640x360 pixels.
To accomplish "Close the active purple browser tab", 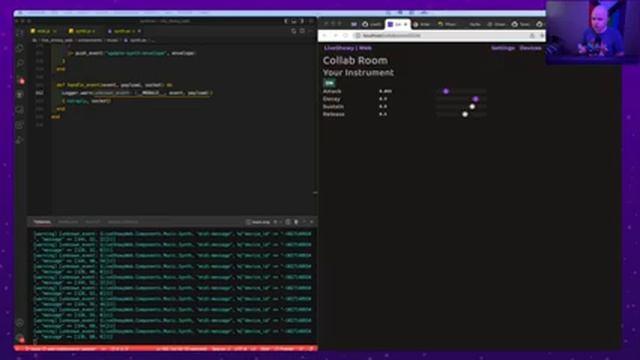I will click(x=405, y=24).
